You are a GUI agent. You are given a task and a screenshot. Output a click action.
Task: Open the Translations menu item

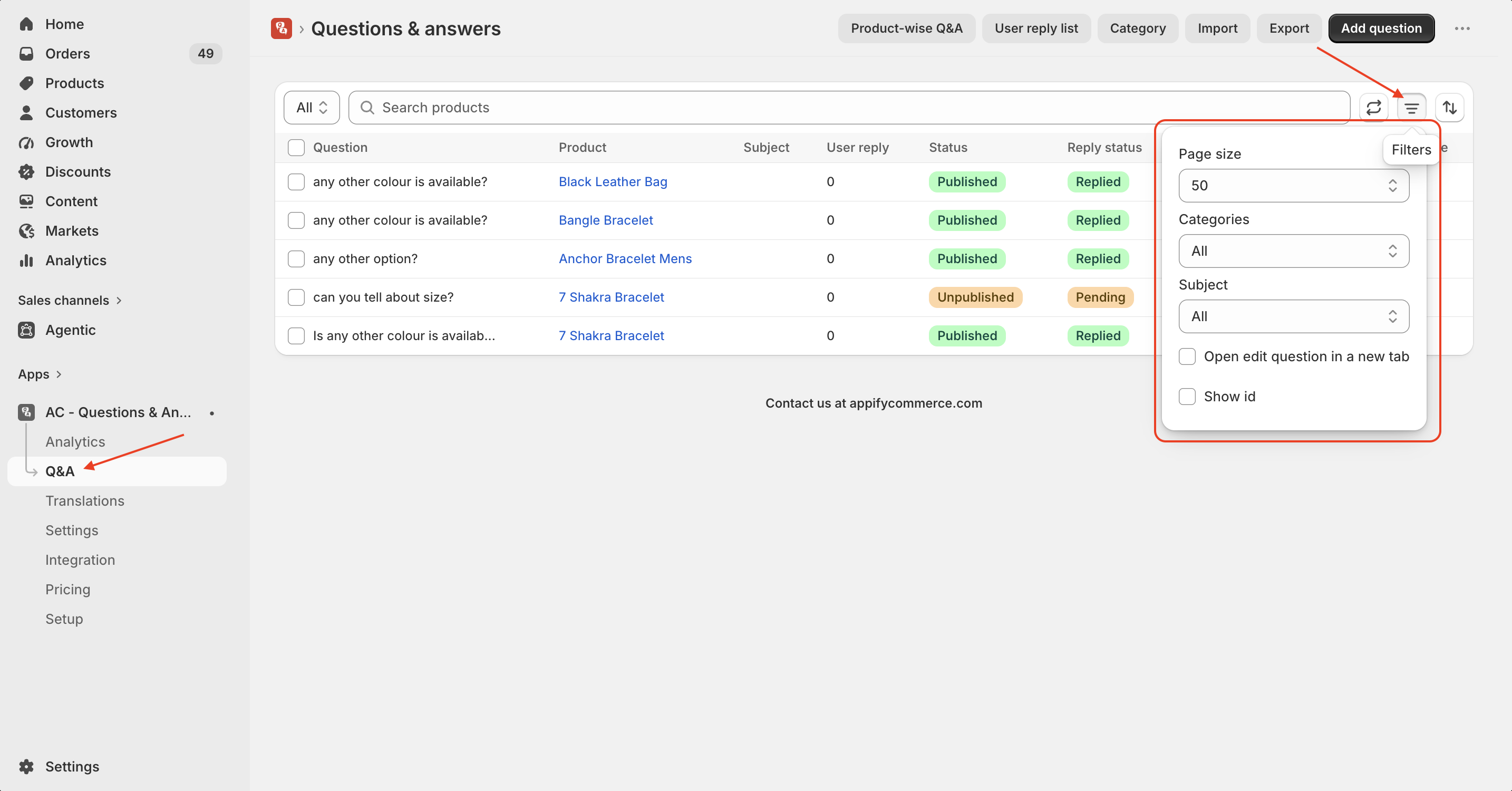tap(85, 501)
